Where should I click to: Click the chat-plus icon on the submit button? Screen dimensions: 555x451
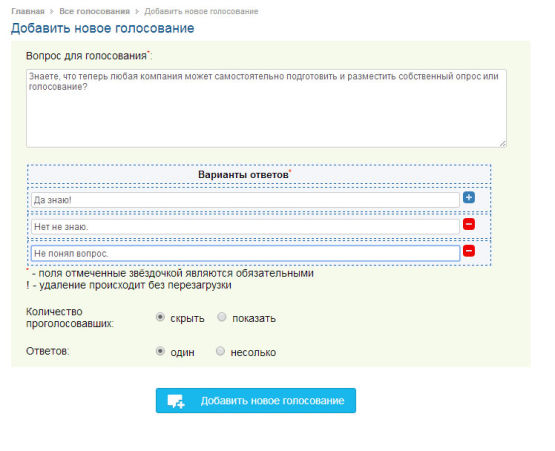[x=176, y=401]
